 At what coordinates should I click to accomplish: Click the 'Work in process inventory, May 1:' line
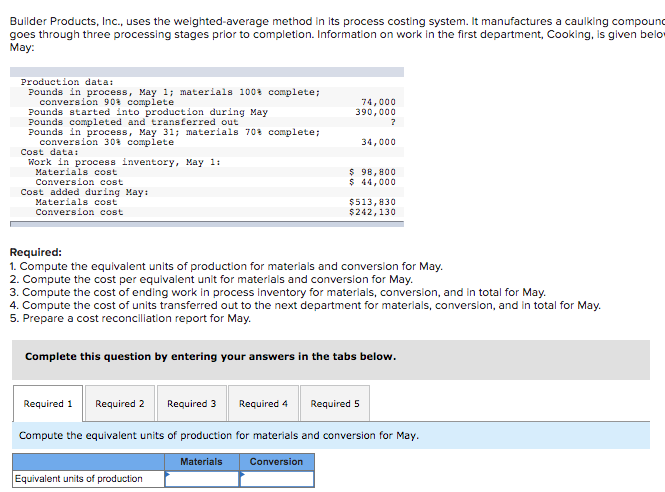[124, 162]
